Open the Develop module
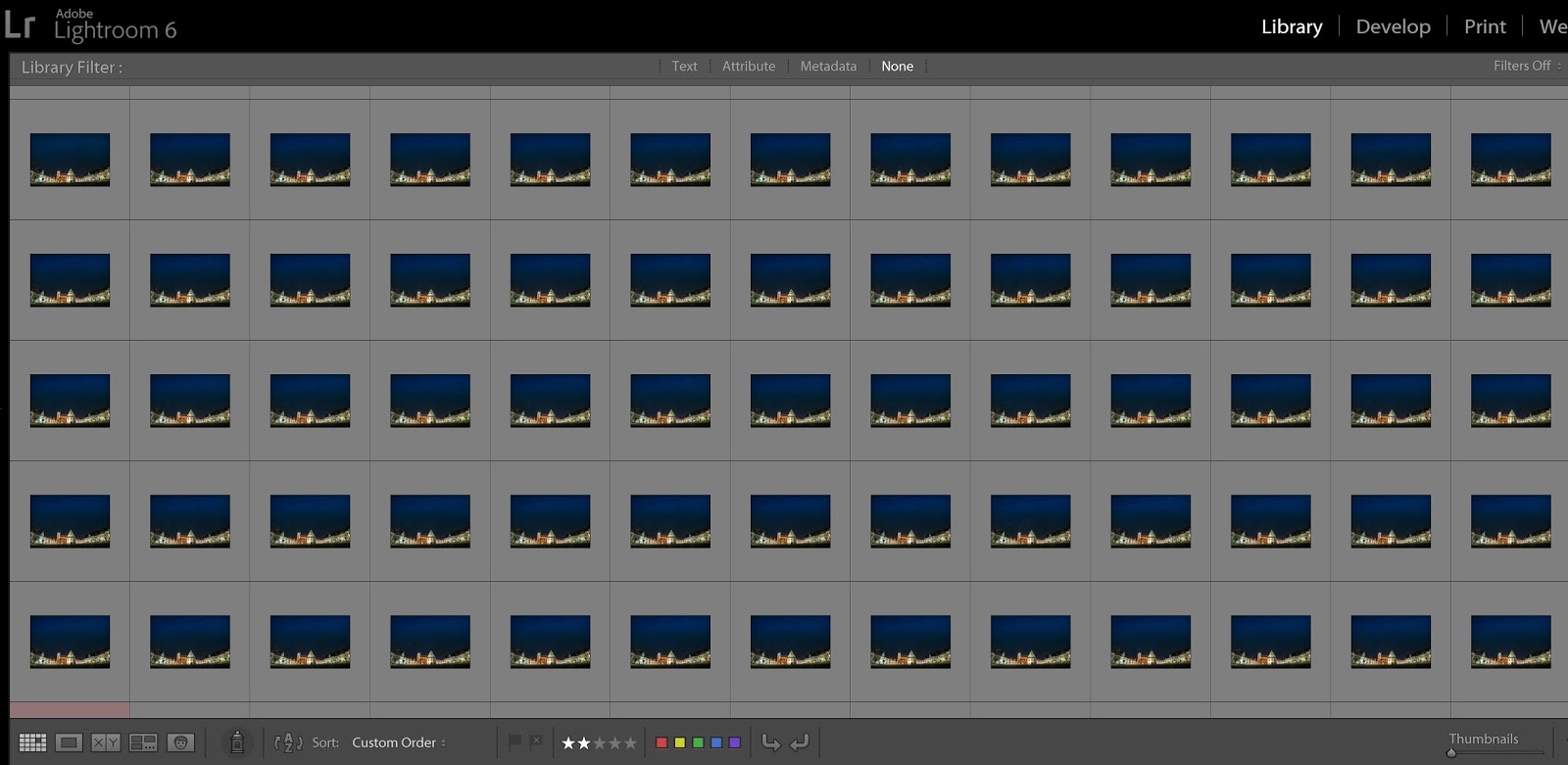Screen dimensions: 1568x765 tap(1393, 26)
